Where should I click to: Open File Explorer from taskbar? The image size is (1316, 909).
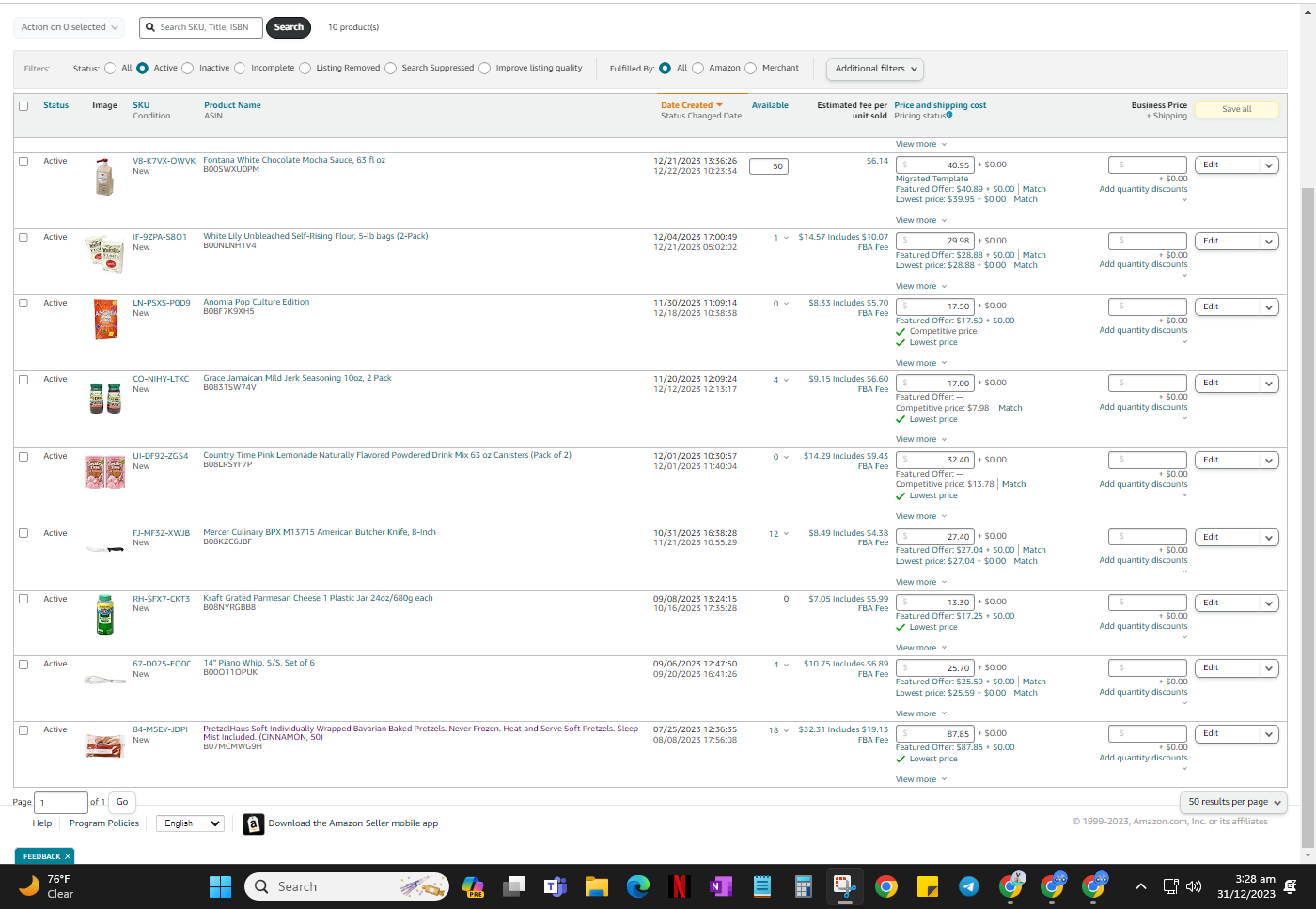pos(597,886)
